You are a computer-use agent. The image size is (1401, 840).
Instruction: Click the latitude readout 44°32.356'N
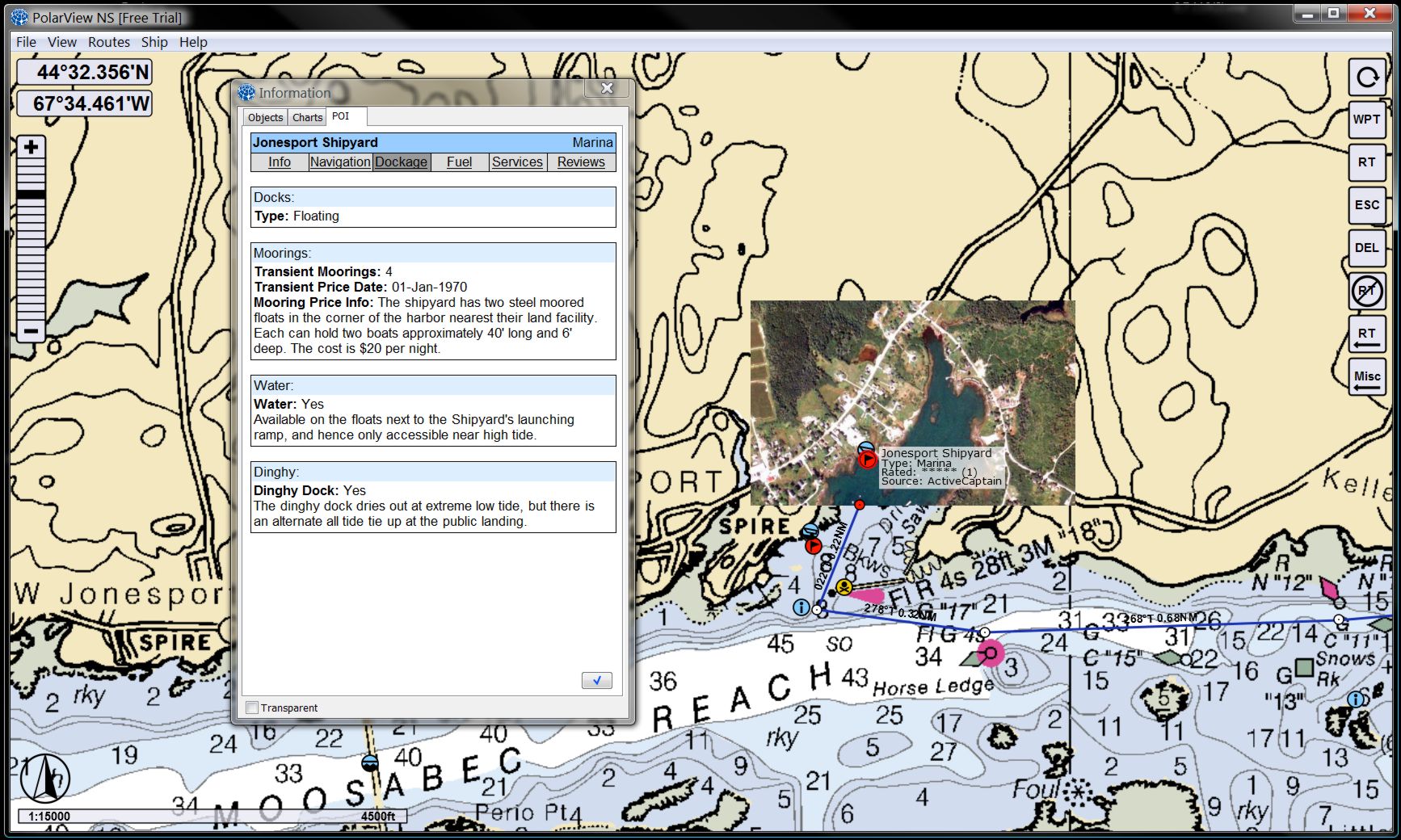coord(84,72)
